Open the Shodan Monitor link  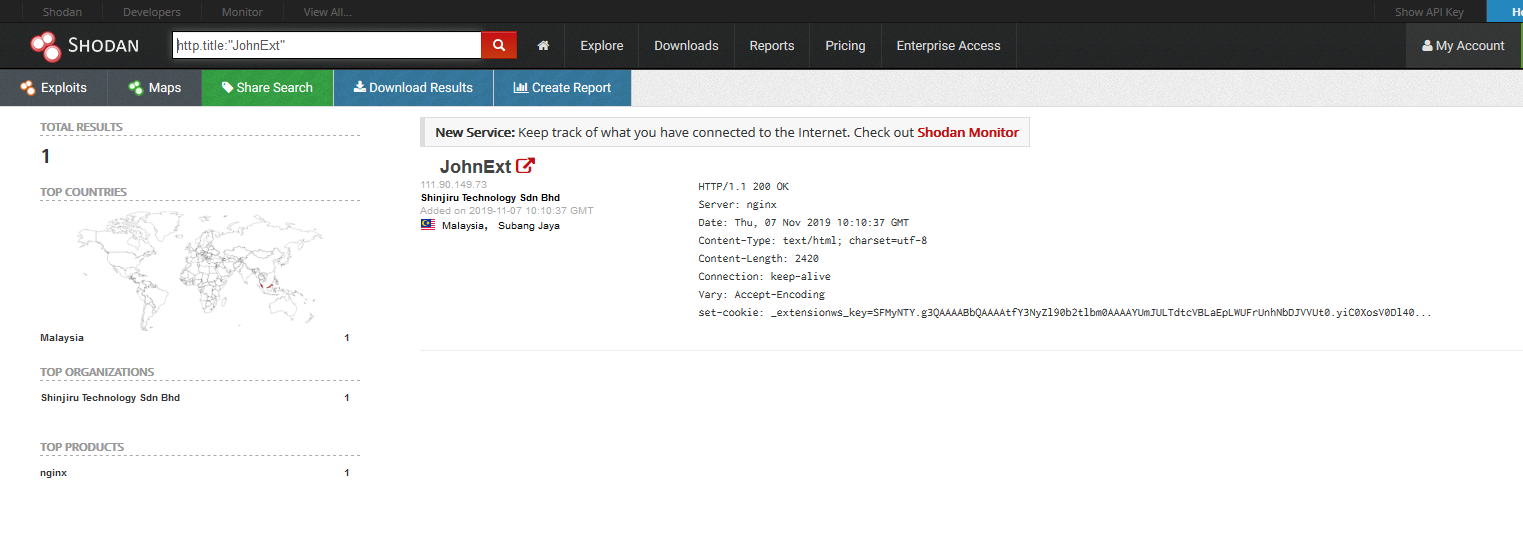[x=968, y=132]
